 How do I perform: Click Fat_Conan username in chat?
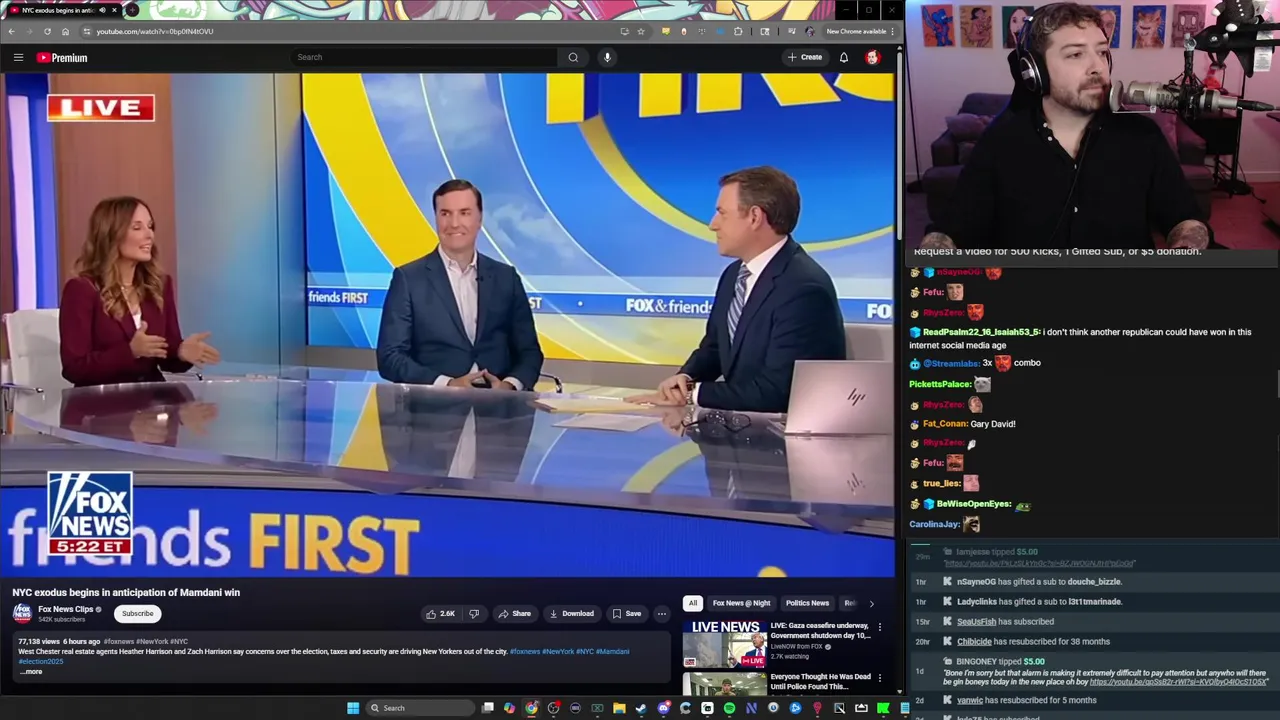coord(944,424)
